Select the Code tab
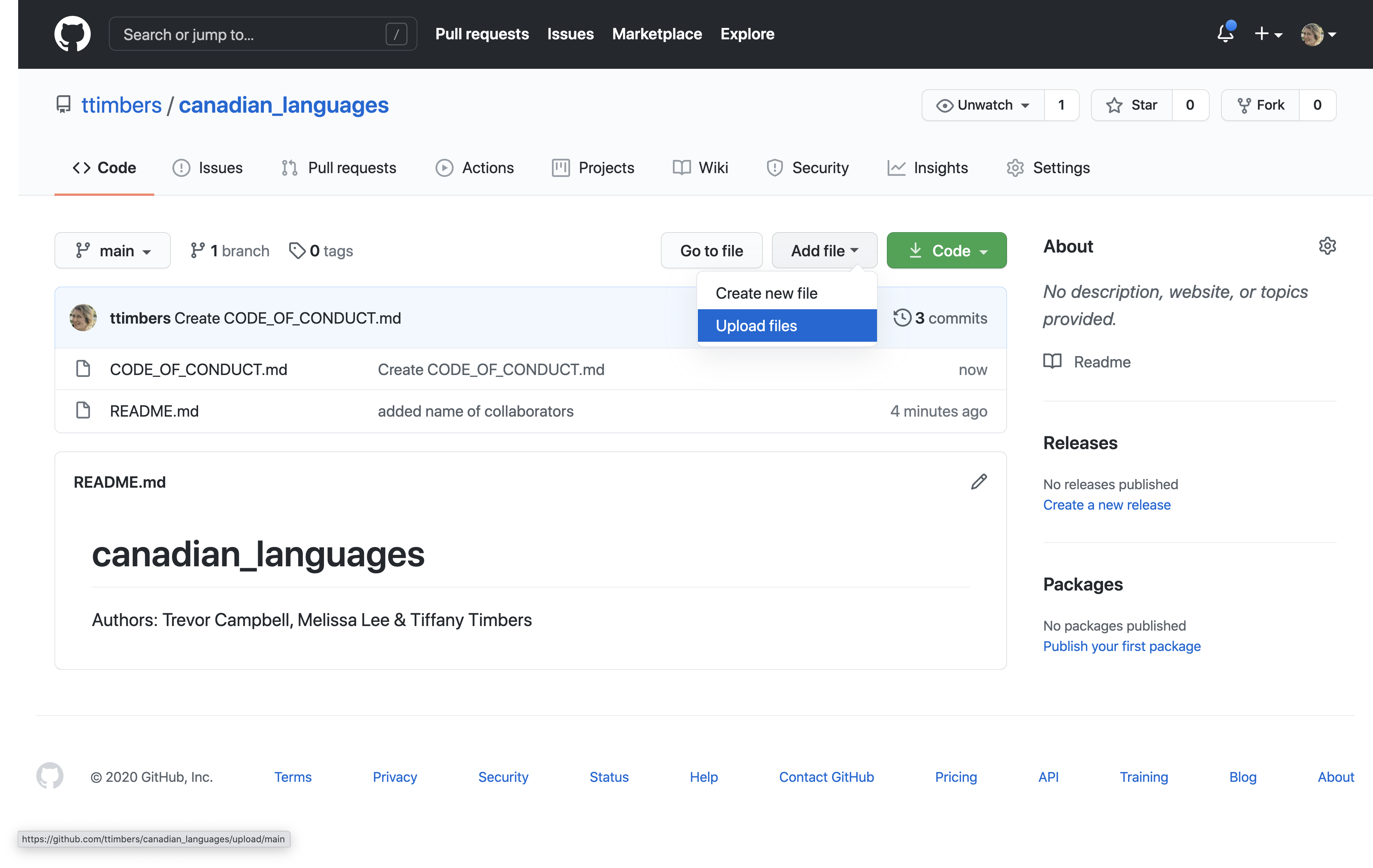The width and height of the screenshot is (1373, 868). point(104,168)
